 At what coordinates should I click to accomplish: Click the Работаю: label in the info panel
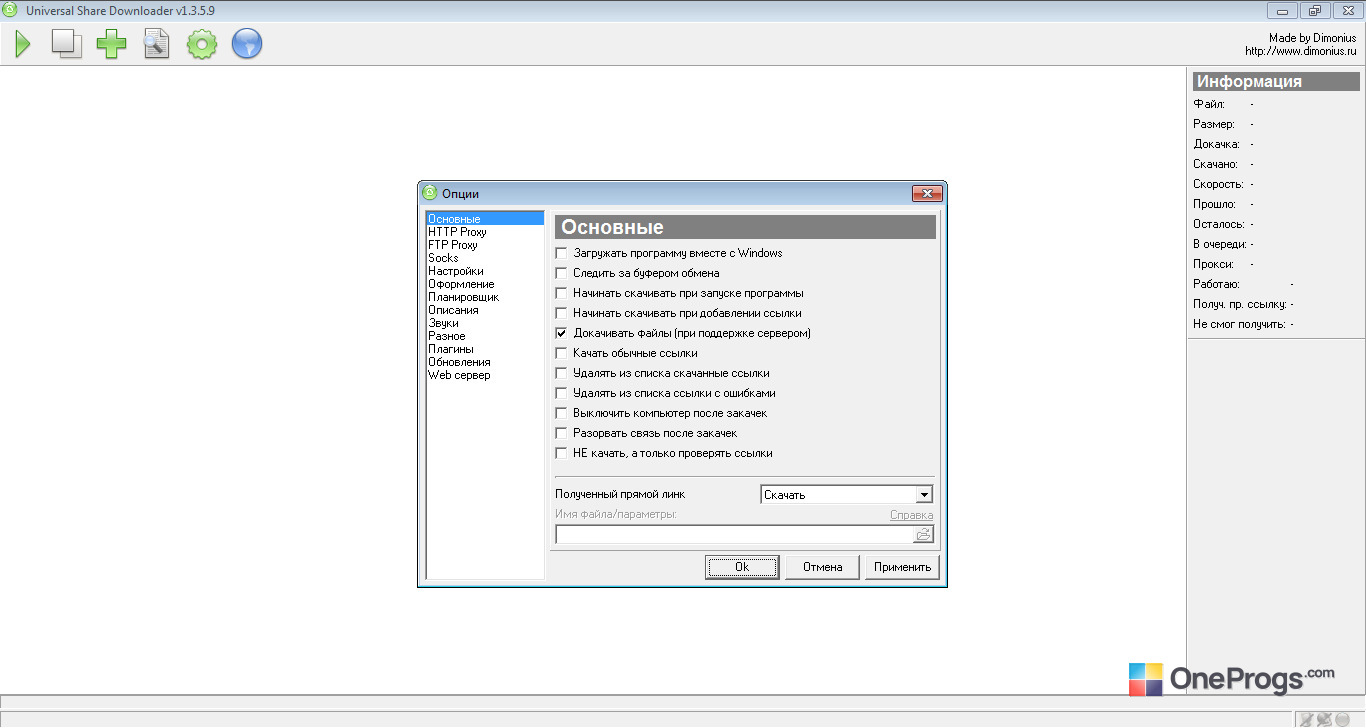pyautogui.click(x=1216, y=284)
